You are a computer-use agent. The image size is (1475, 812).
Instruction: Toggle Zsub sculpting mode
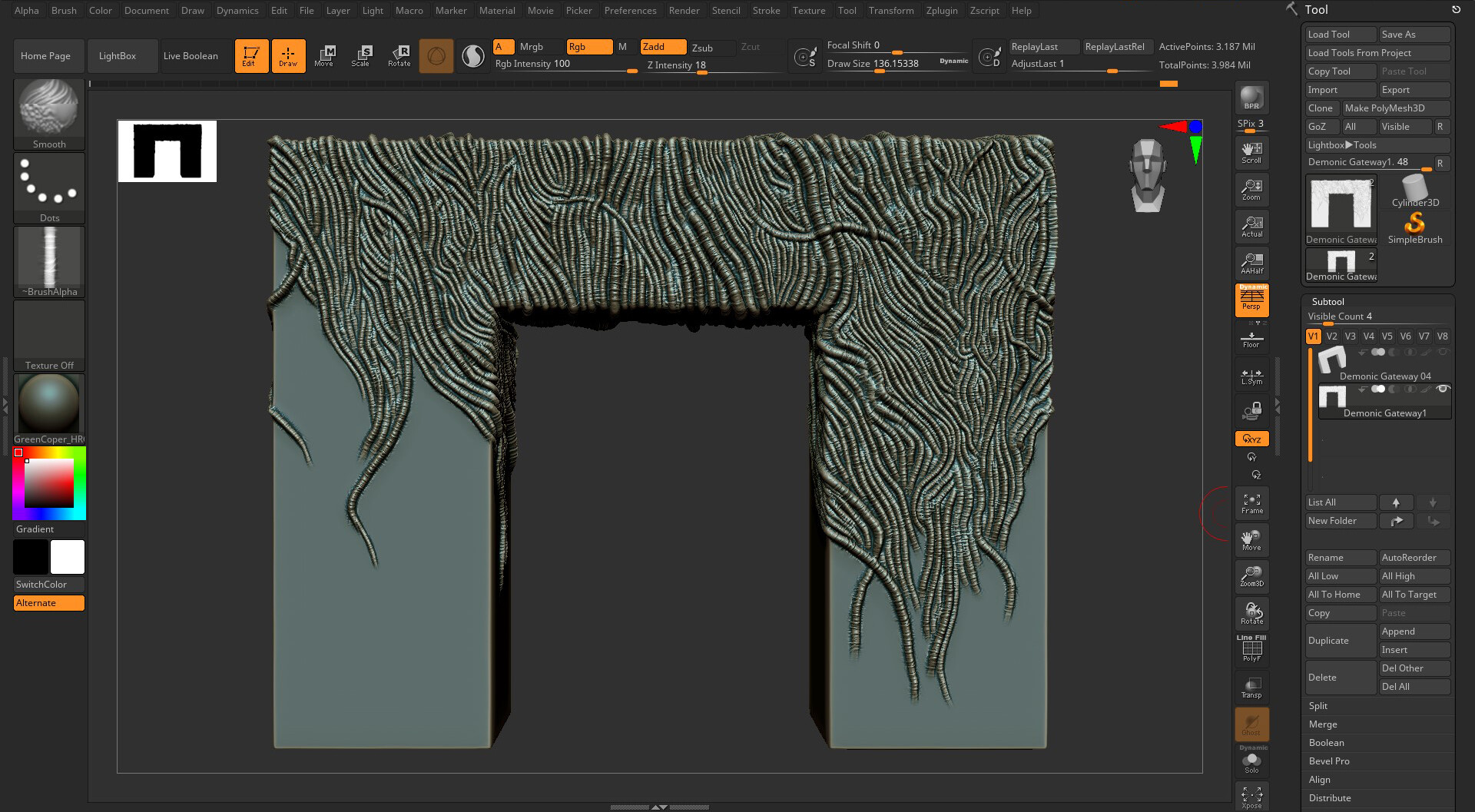(x=702, y=48)
